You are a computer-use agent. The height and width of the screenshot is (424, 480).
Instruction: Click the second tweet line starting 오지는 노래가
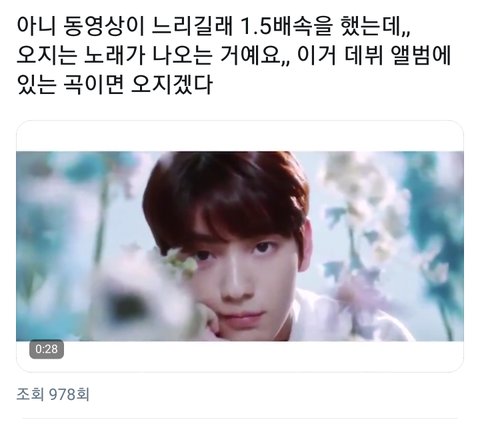[x=234, y=55]
